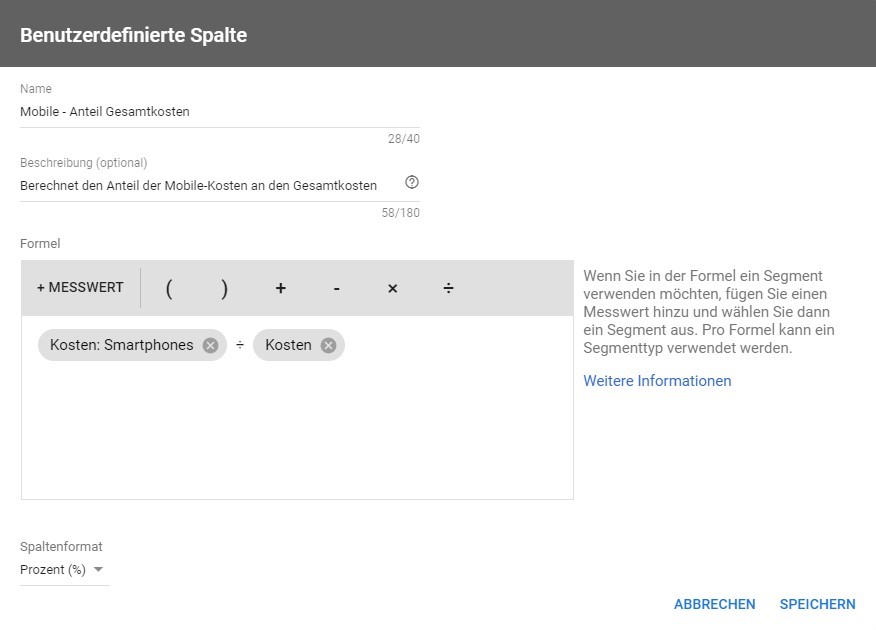Add a plus operator to formula

[280, 288]
